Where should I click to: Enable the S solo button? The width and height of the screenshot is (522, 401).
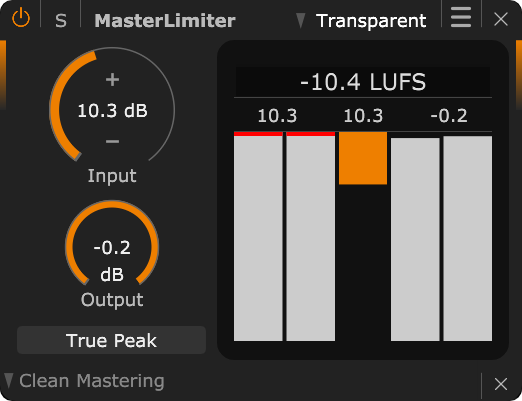click(x=60, y=21)
